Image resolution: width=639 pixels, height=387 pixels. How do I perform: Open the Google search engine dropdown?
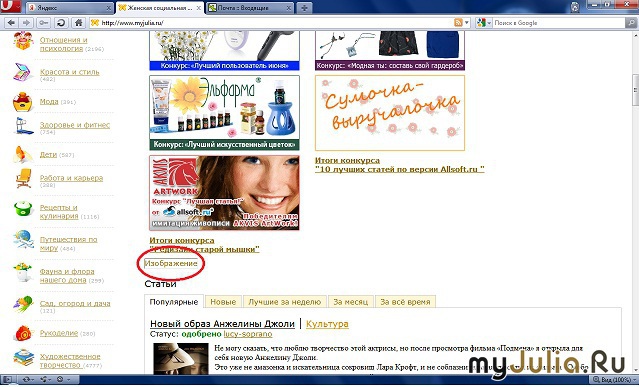(484, 23)
